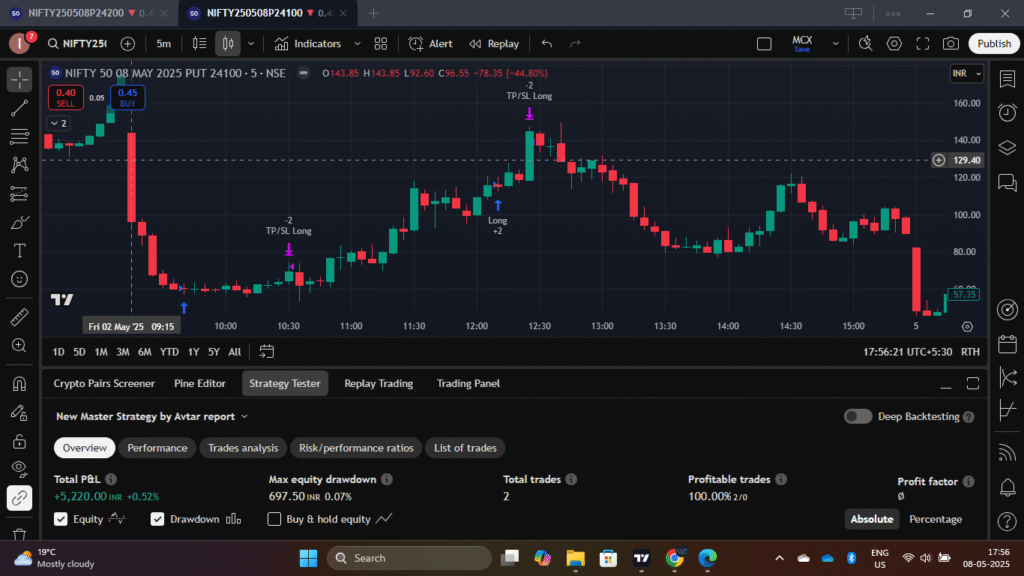The image size is (1024, 576).
Task: Open the 5m interval selector
Action: (163, 44)
